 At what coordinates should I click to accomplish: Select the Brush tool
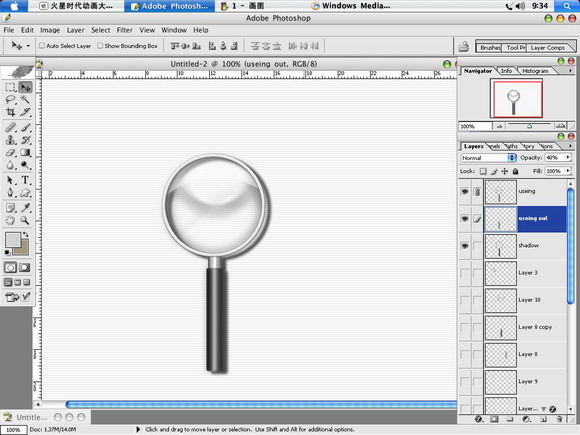pyautogui.click(x=25, y=128)
